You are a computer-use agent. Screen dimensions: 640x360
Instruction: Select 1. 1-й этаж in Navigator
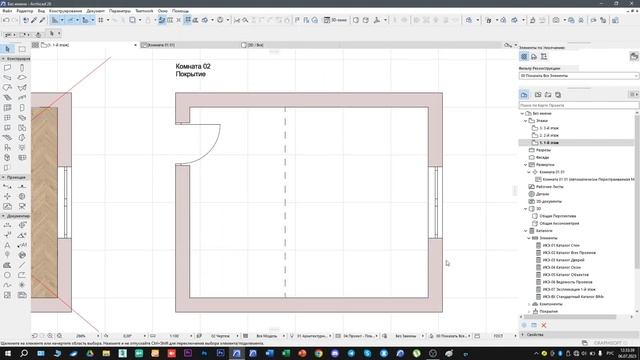tap(549, 143)
